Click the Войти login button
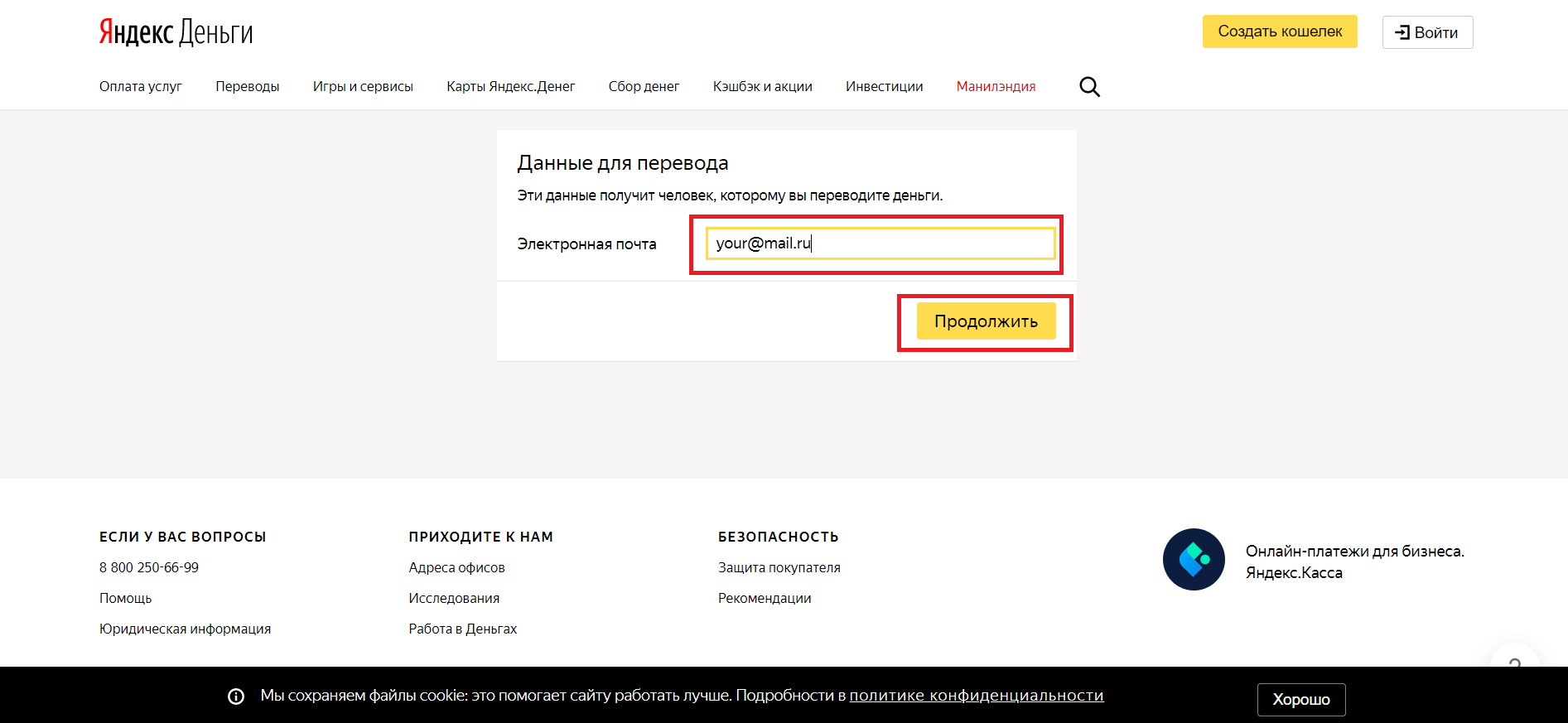Screen dimensions: 1568x723 (1427, 32)
